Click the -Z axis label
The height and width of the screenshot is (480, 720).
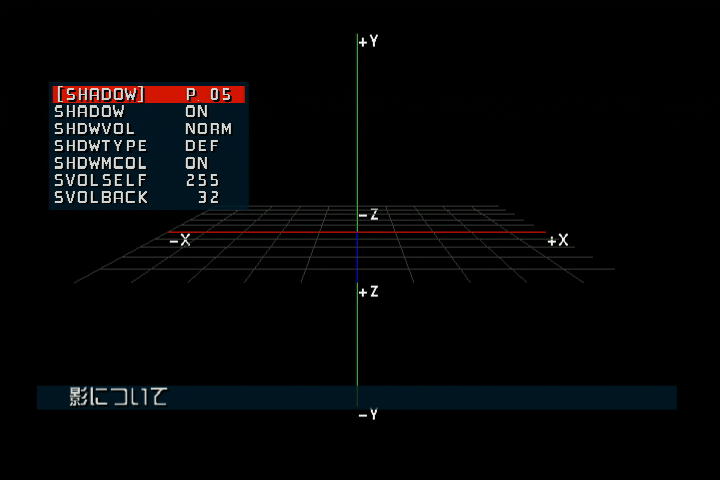click(369, 215)
